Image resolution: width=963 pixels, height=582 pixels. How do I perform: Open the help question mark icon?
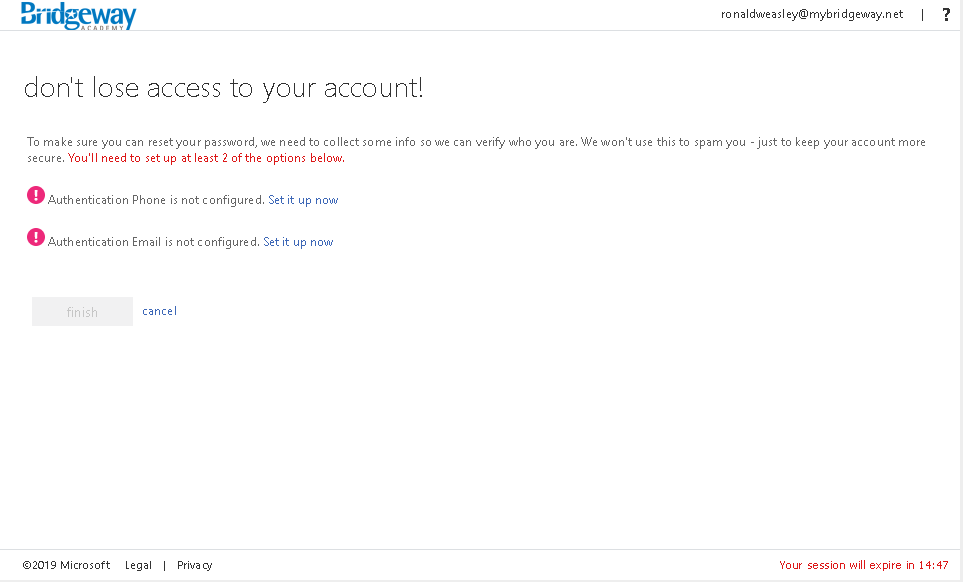946,15
